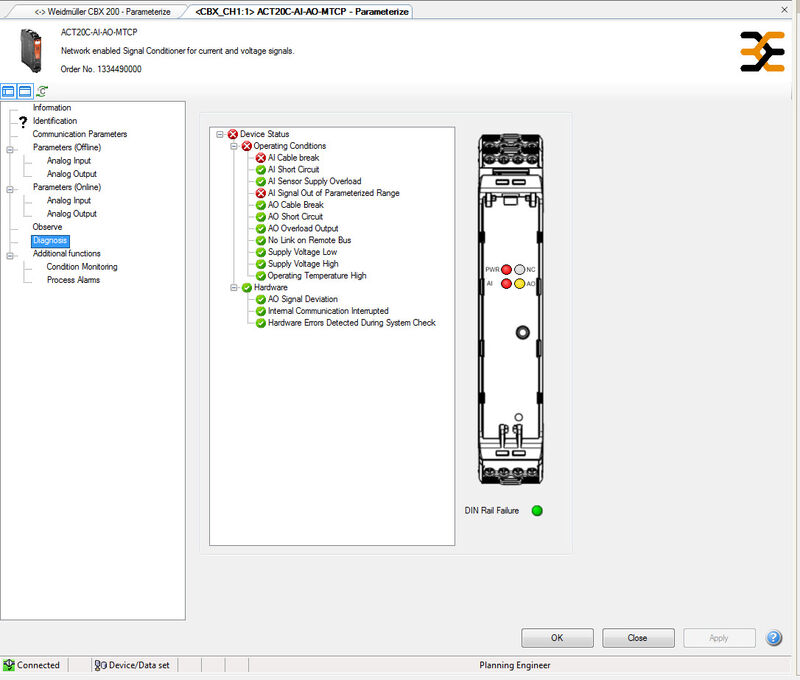This screenshot has width=800, height=680.
Task: Select the Diagnosis navigation item
Action: pos(50,240)
